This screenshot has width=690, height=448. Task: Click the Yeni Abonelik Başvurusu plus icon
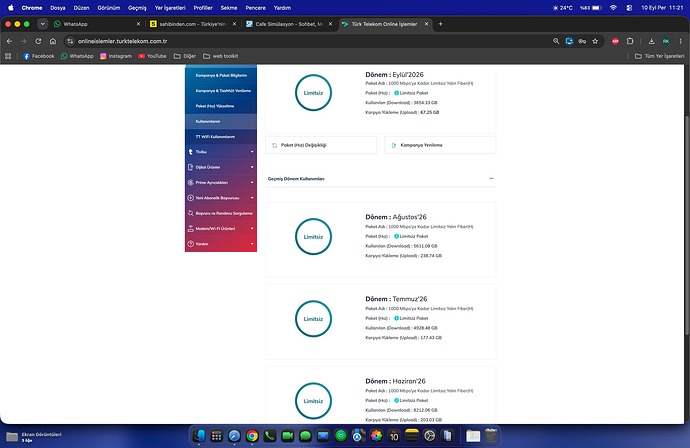[191, 198]
